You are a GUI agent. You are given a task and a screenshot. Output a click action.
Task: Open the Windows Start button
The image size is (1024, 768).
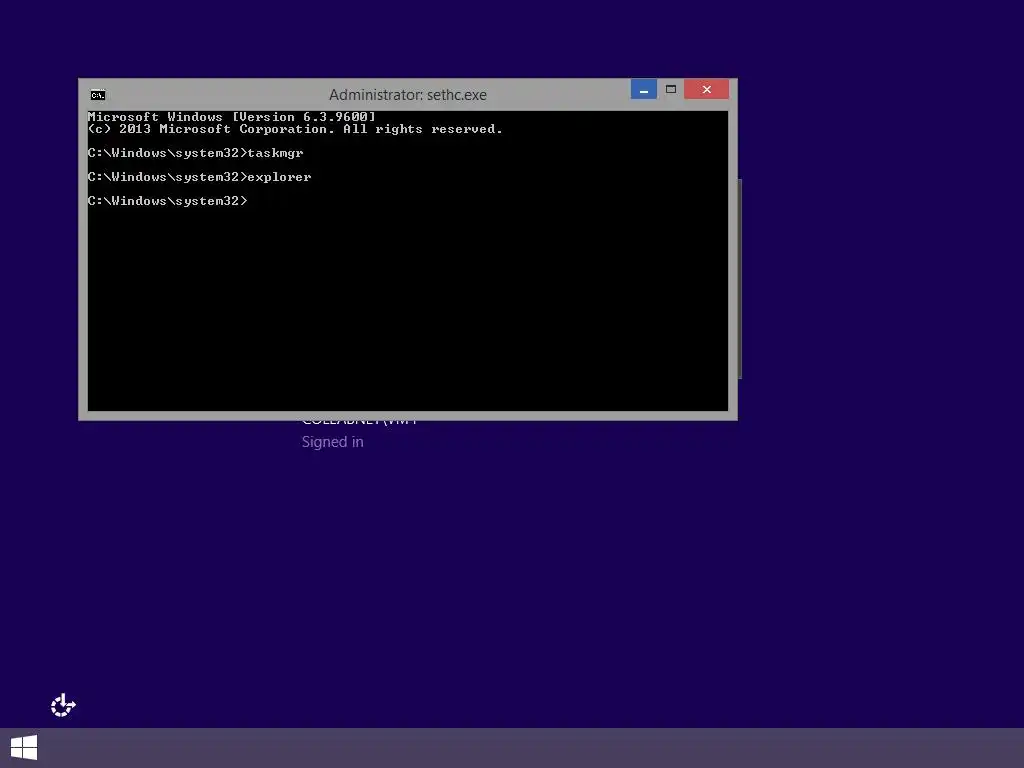(24, 748)
